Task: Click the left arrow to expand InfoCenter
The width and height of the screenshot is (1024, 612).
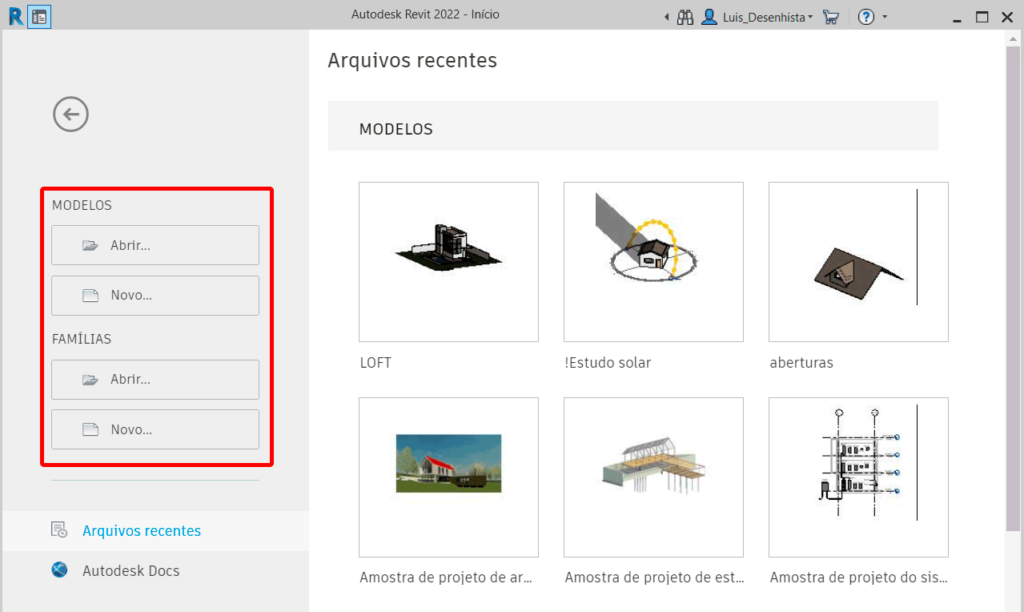Action: (x=667, y=17)
